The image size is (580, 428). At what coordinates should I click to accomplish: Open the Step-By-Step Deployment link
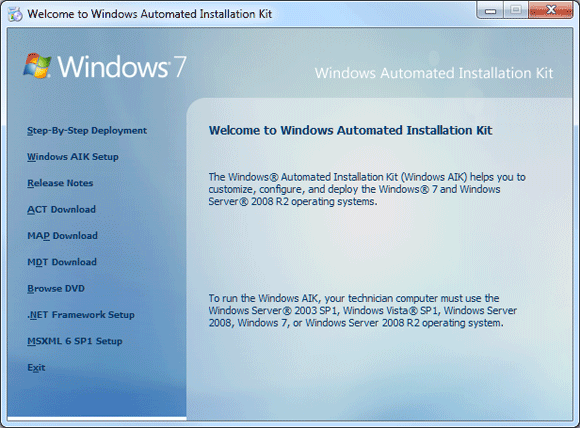[87, 131]
